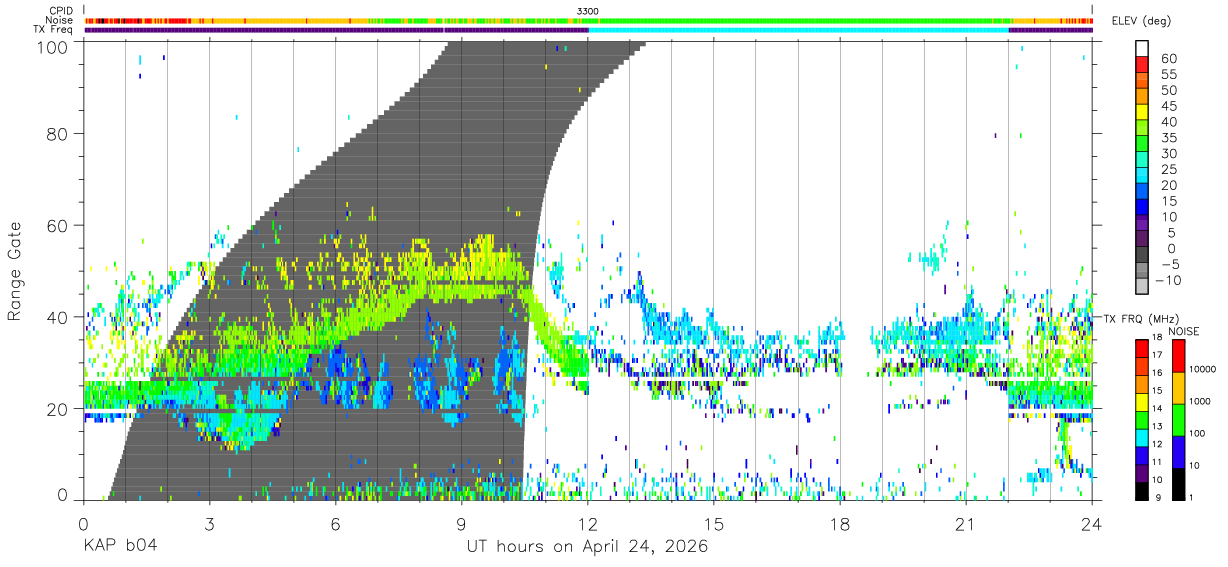Click the UT hours tick label '12'
The width and height of the screenshot is (1228, 567).
pyautogui.click(x=587, y=524)
